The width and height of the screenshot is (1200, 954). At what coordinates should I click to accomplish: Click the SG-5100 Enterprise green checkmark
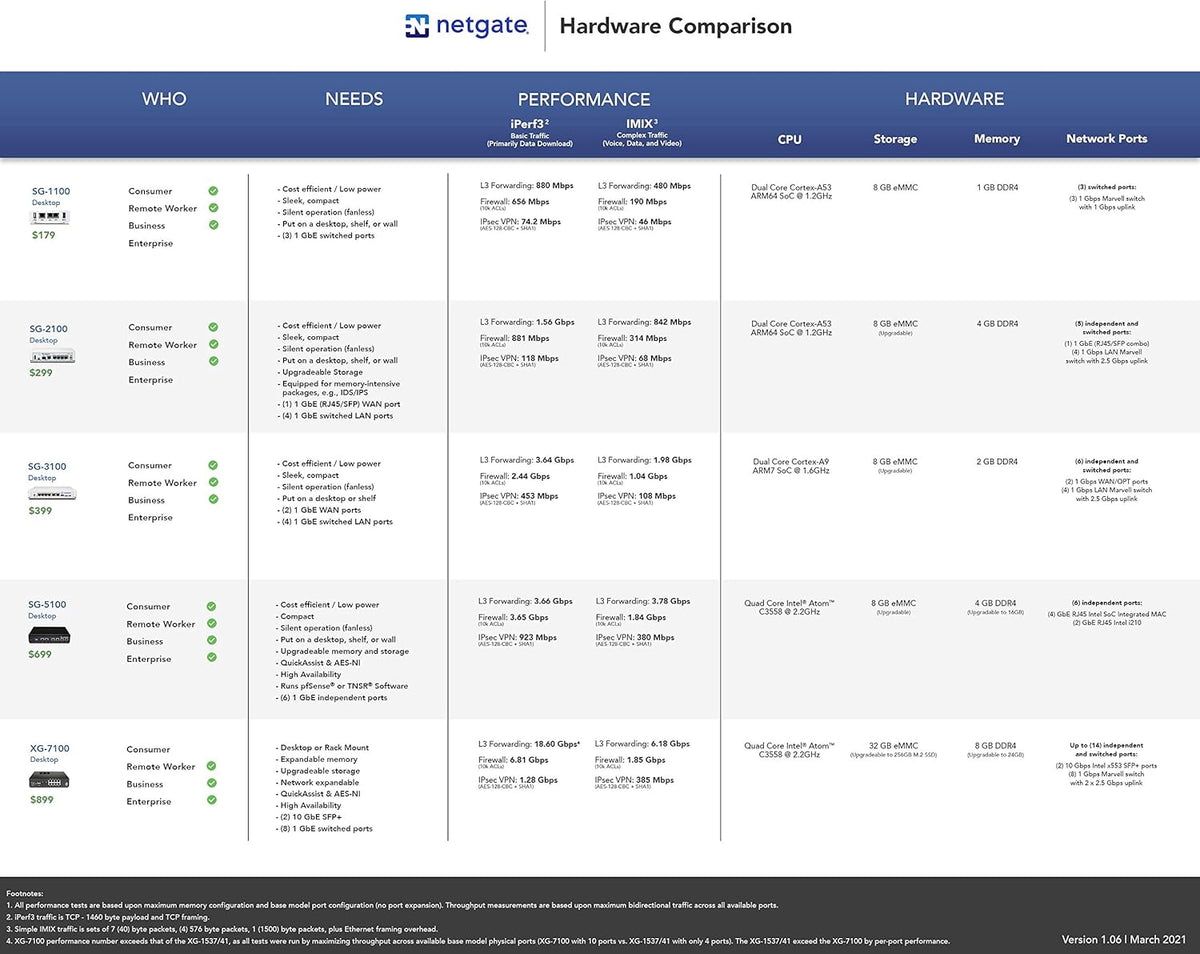pyautogui.click(x=211, y=658)
